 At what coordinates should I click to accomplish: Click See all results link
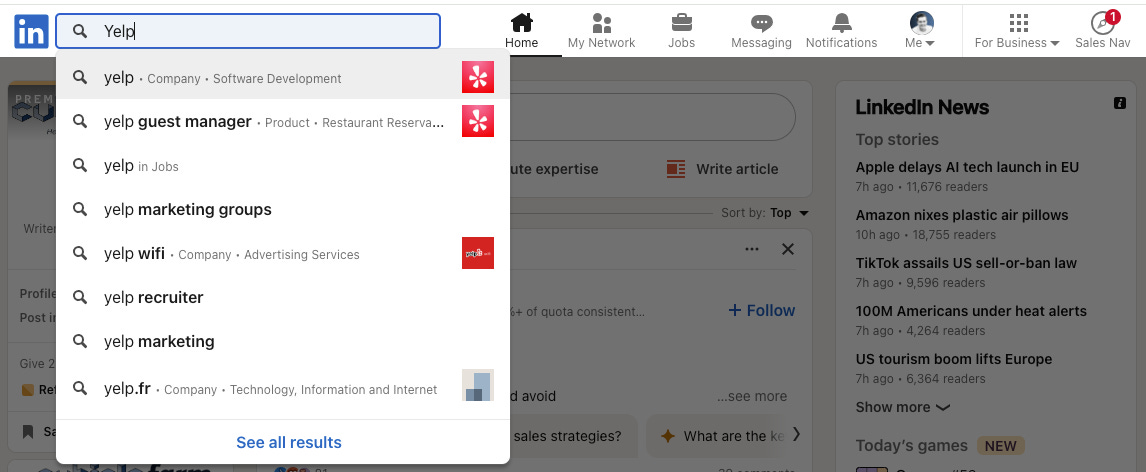point(289,442)
